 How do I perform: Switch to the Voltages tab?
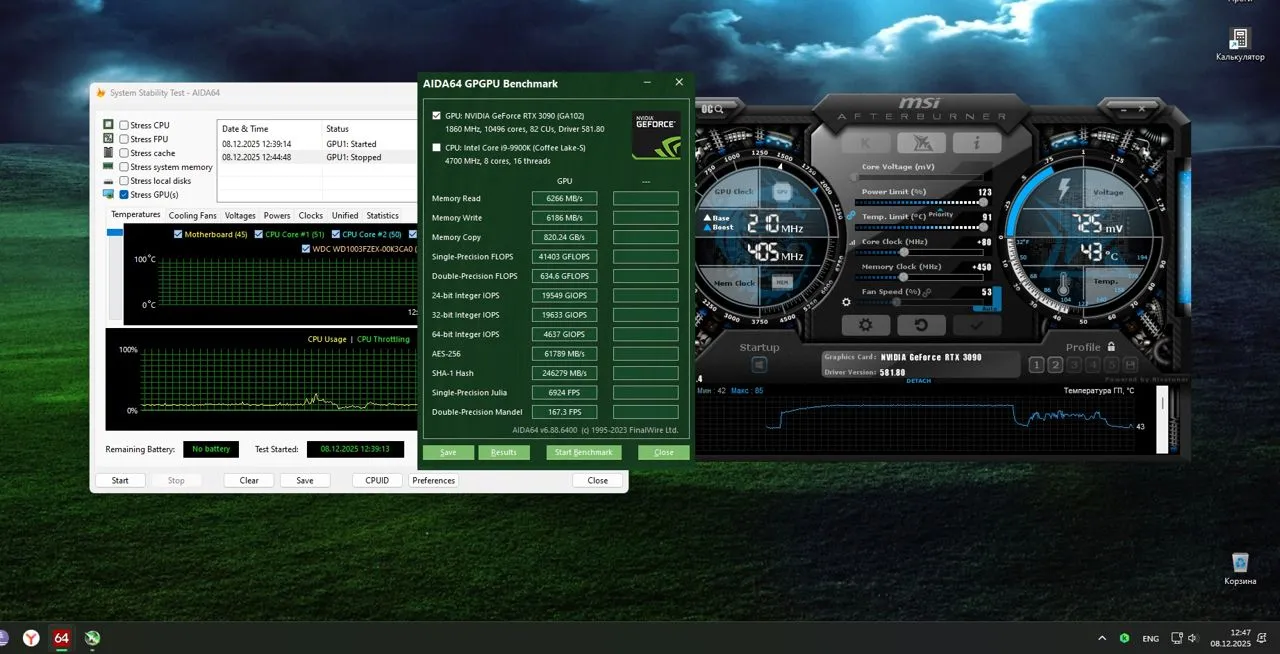[x=240, y=215]
